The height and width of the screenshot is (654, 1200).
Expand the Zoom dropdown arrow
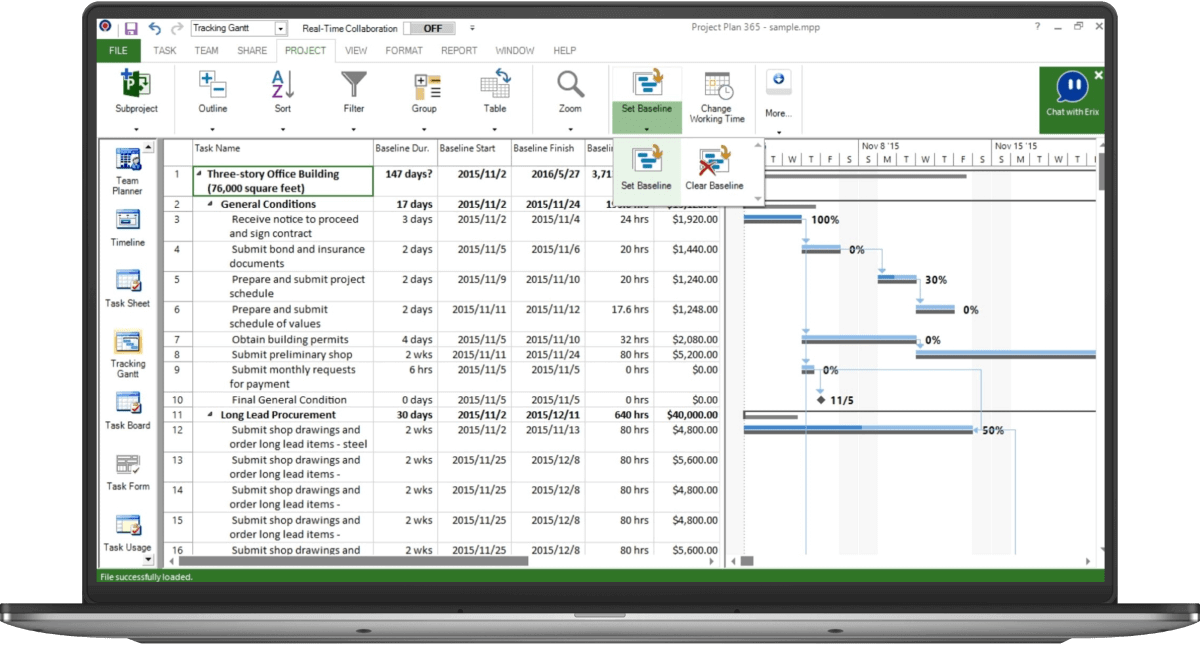pos(570,130)
